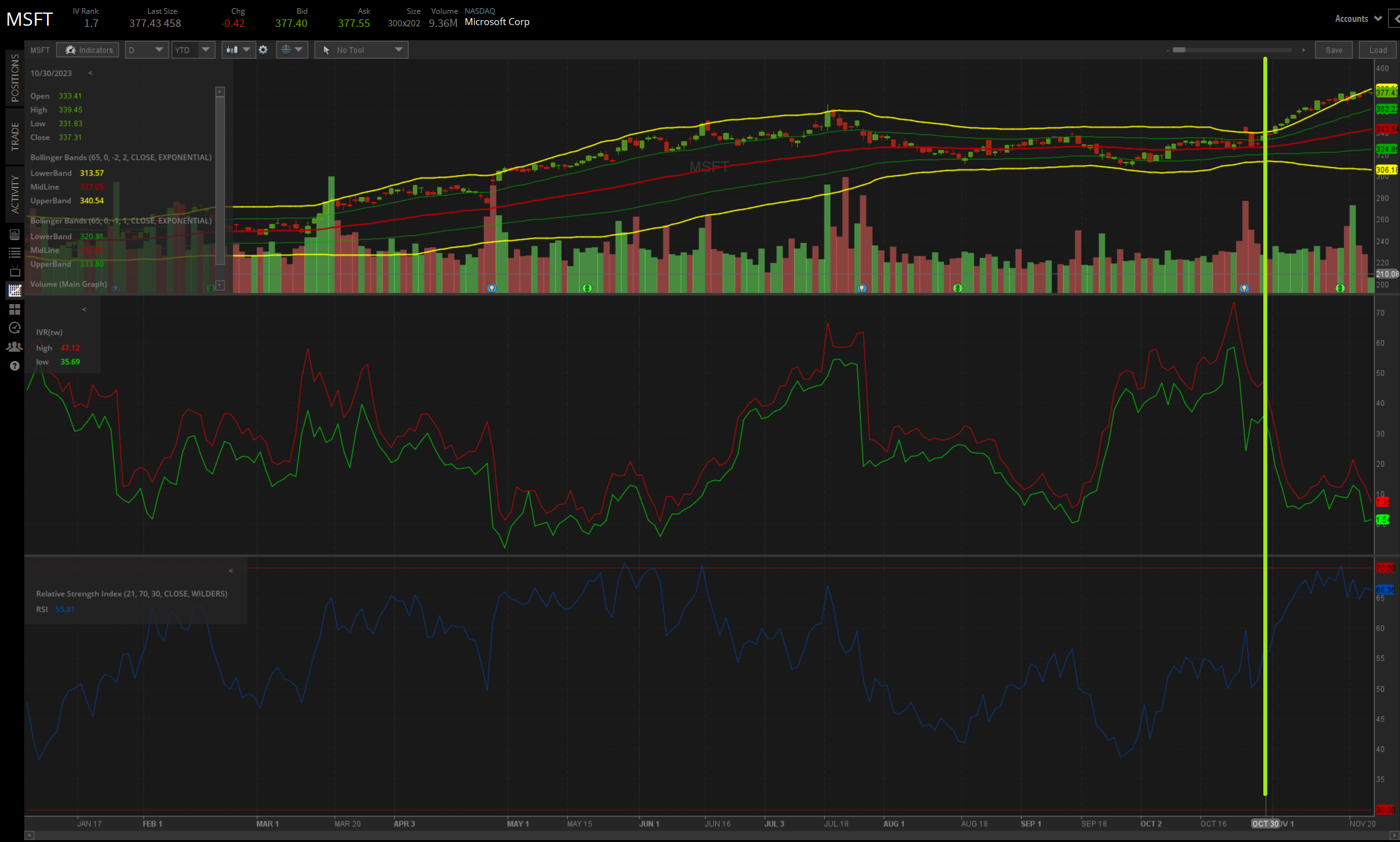Open the Indicators panel

tap(88, 50)
